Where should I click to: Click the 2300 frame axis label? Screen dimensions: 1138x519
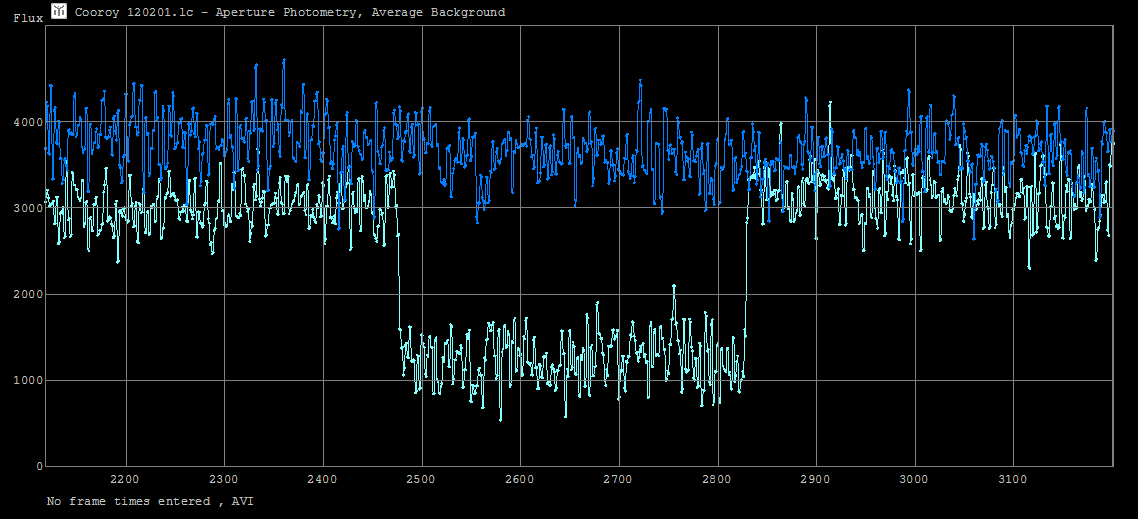click(x=224, y=480)
